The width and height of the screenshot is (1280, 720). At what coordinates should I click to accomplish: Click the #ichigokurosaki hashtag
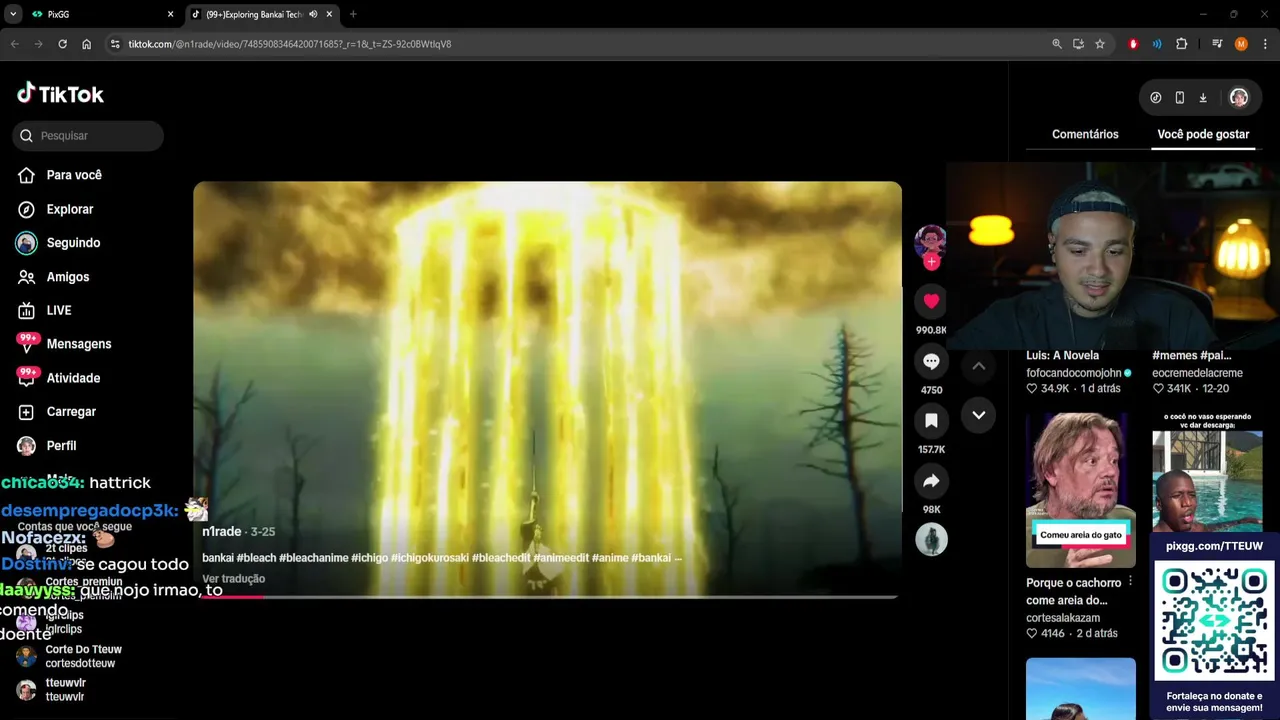point(429,558)
